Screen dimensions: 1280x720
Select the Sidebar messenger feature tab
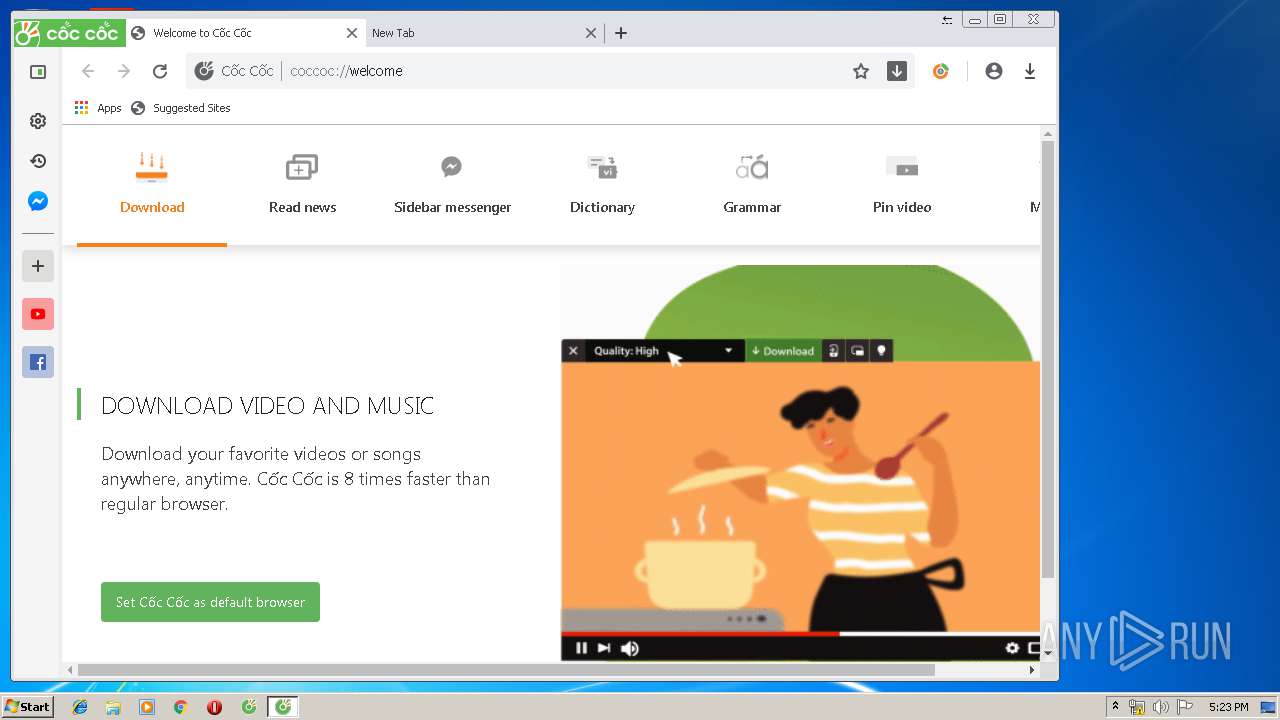452,186
